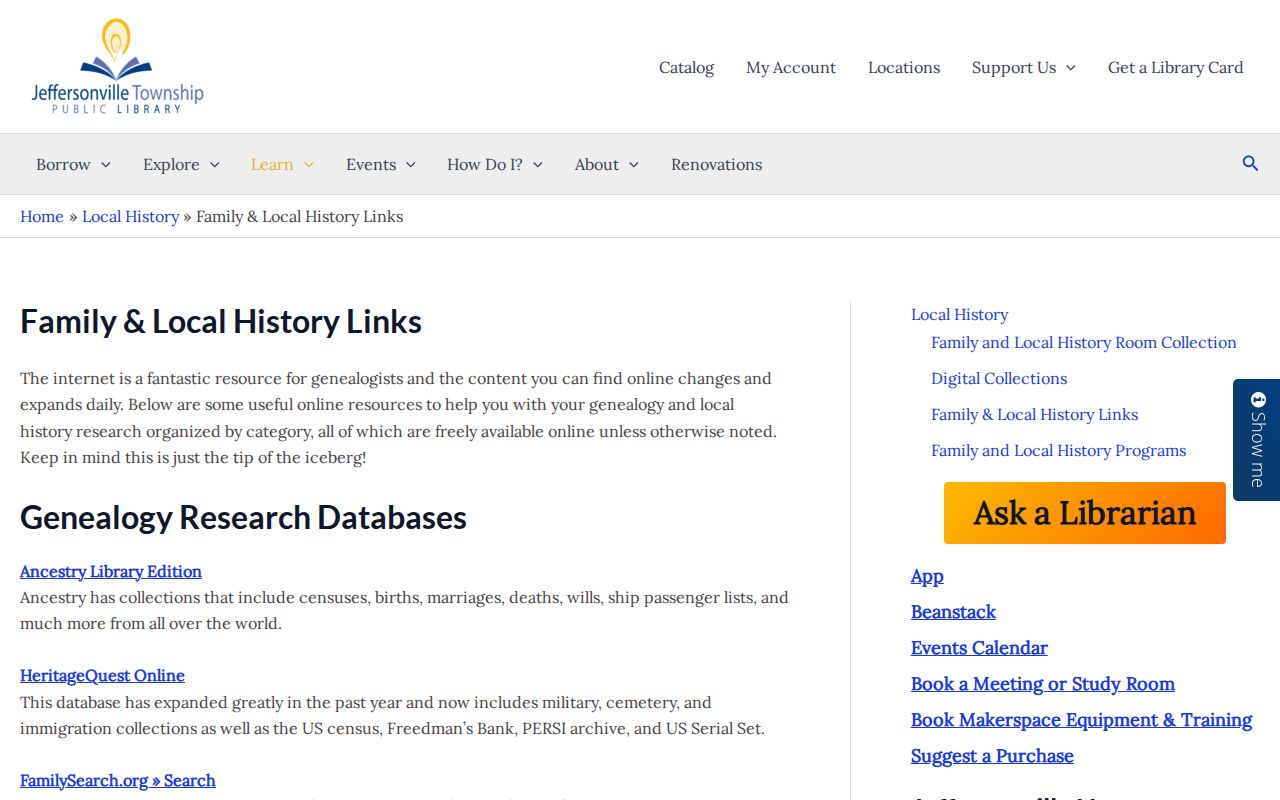
Task: Open the Events dropdown menu
Action: coord(381,164)
